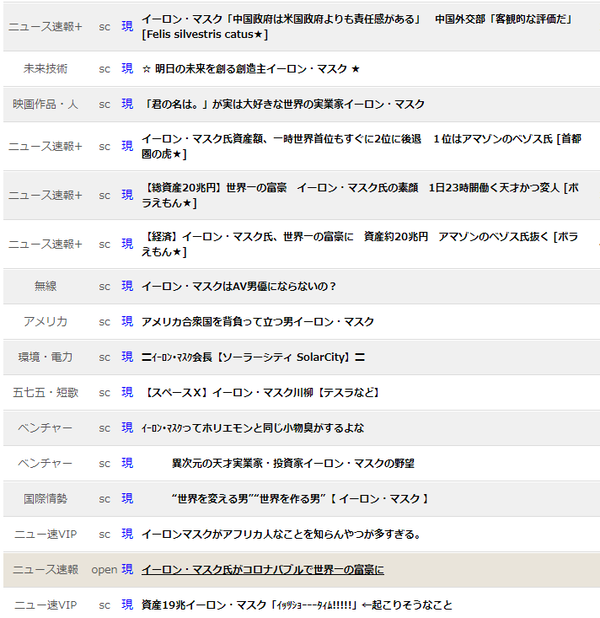Select the ニュース速報 board name in open row
Image resolution: width=600 pixels, height=618 pixels.
pyautogui.click(x=45, y=570)
